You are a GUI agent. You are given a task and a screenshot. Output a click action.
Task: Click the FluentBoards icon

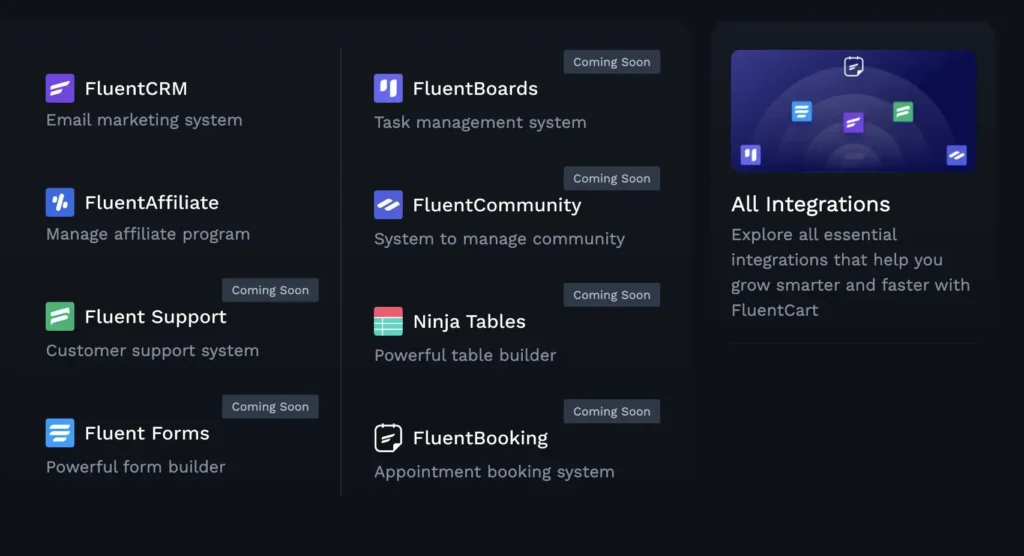(x=388, y=88)
